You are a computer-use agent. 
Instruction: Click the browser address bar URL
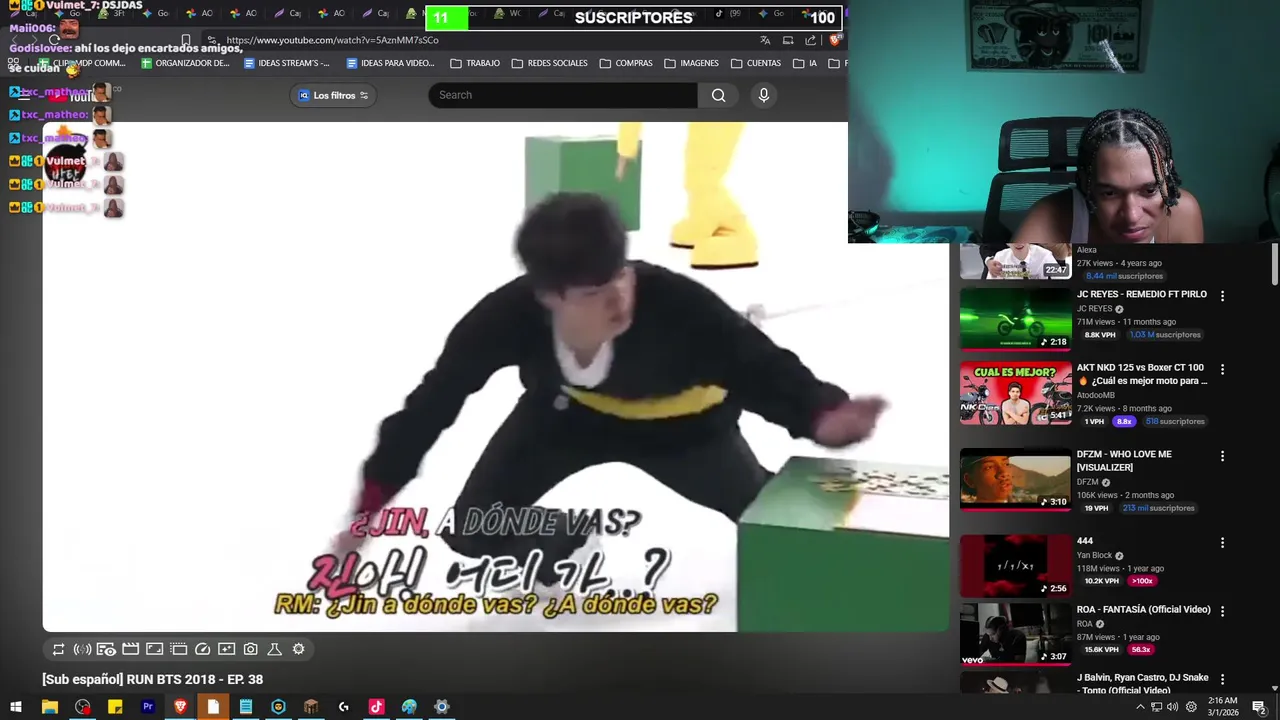click(332, 40)
